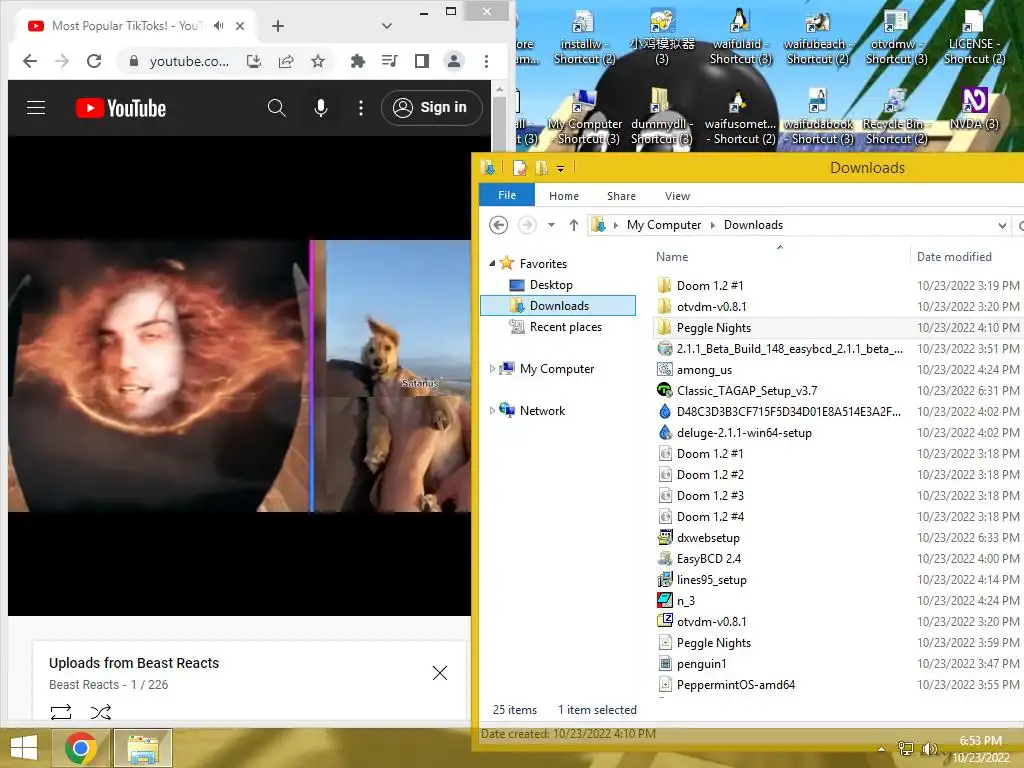Screen dimensions: 1024x768
Task: Select EasyBCD 2.4 file
Action: coord(709,558)
